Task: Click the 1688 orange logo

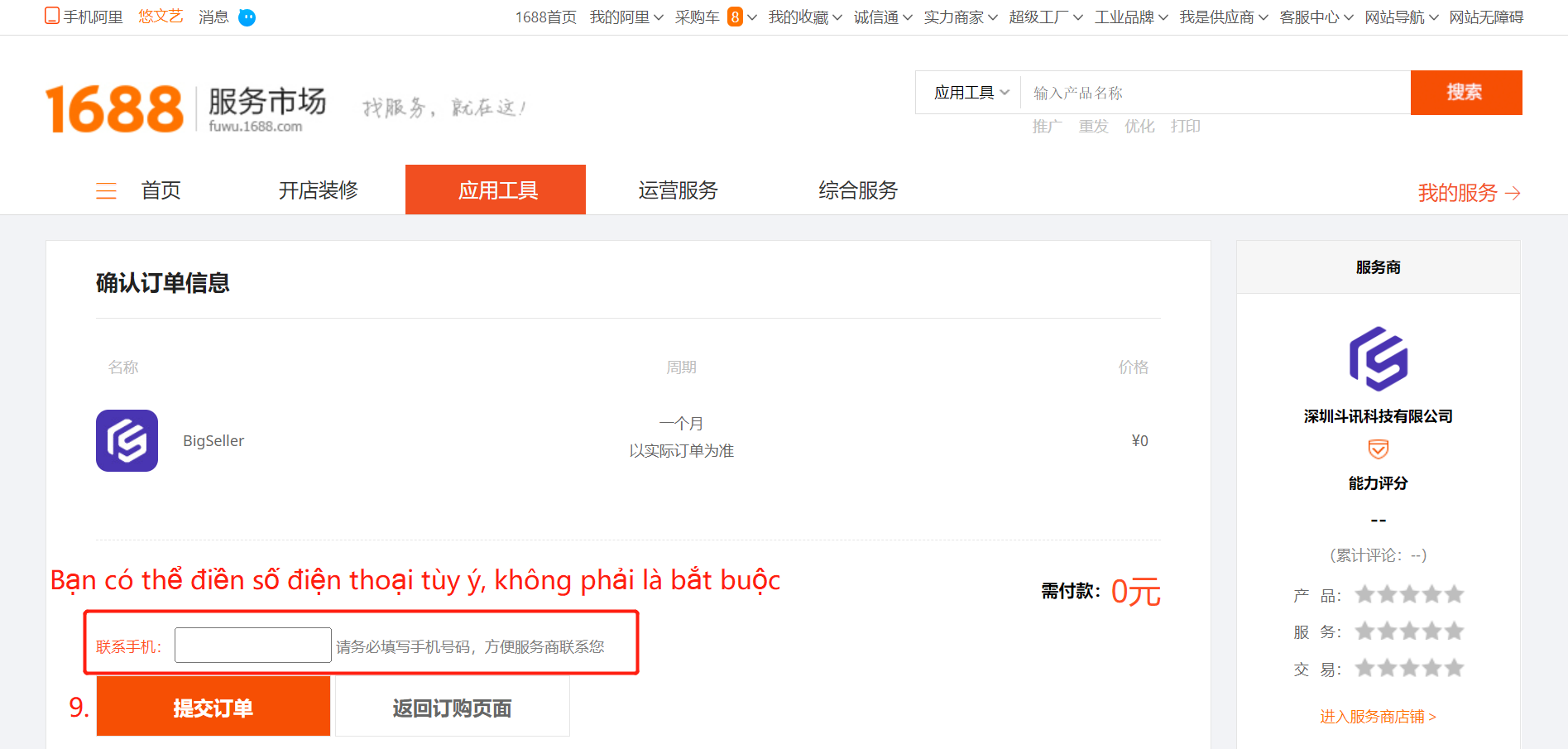Action: 114,108
